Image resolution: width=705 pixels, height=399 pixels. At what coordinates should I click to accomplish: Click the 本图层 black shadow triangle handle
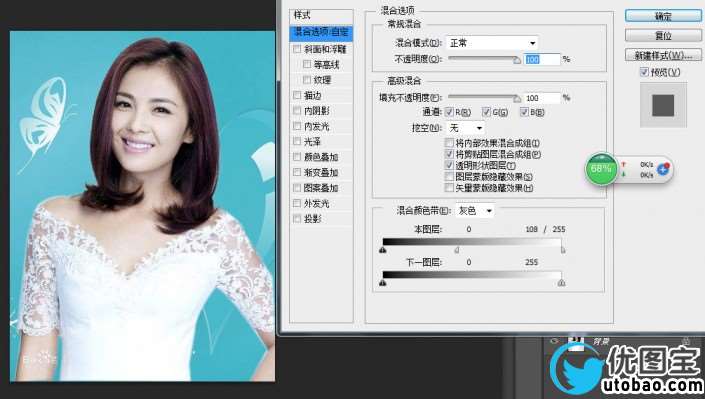(383, 250)
